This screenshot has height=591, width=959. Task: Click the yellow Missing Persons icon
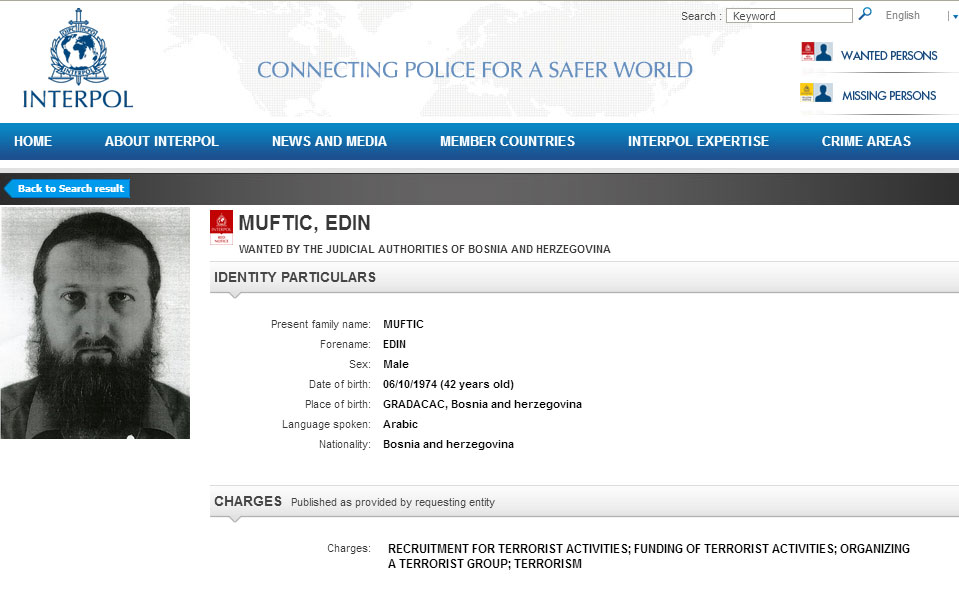point(816,94)
